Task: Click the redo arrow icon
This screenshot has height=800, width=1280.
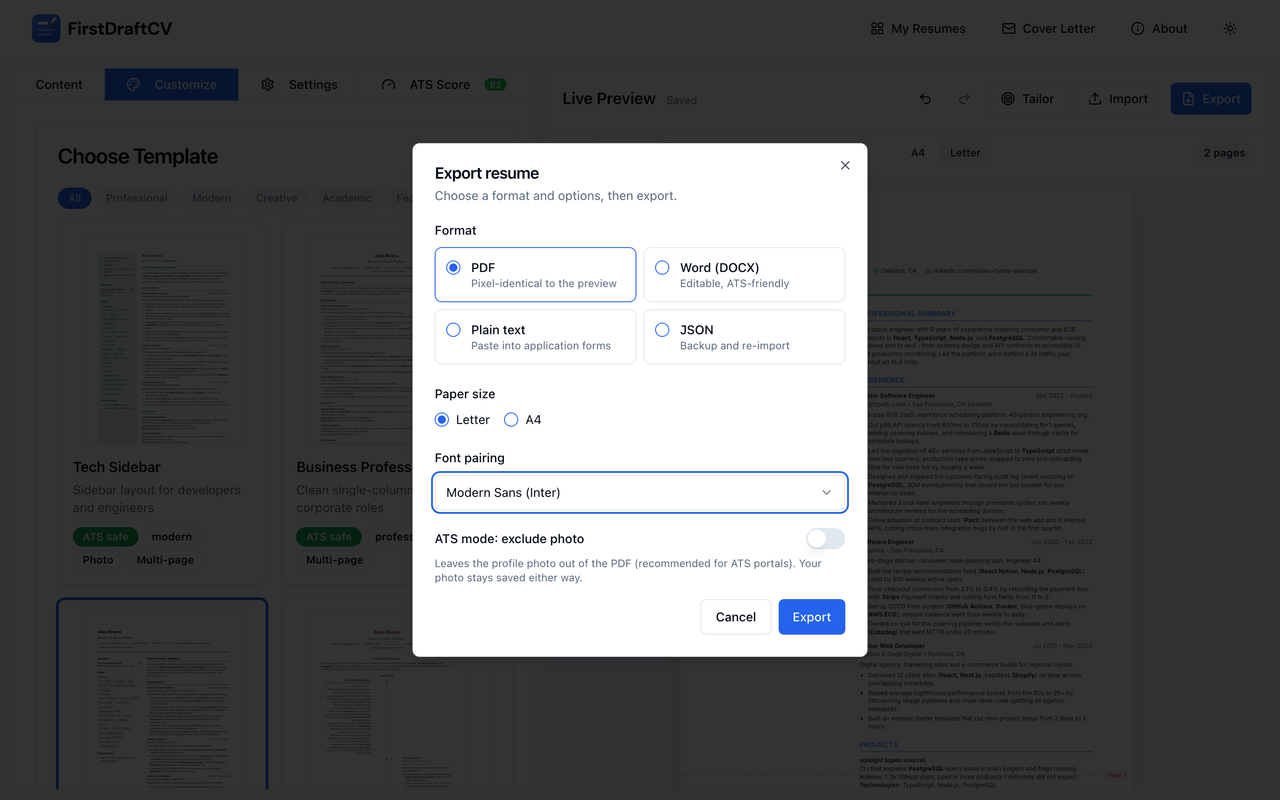Action: point(964,99)
